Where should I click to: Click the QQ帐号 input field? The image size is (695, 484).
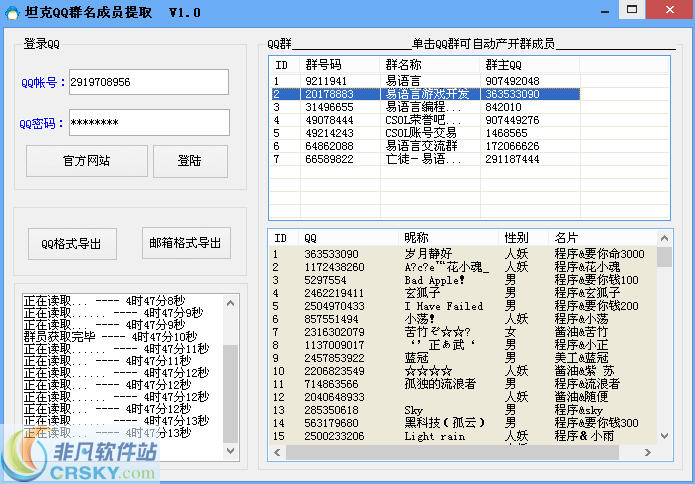click(x=149, y=82)
